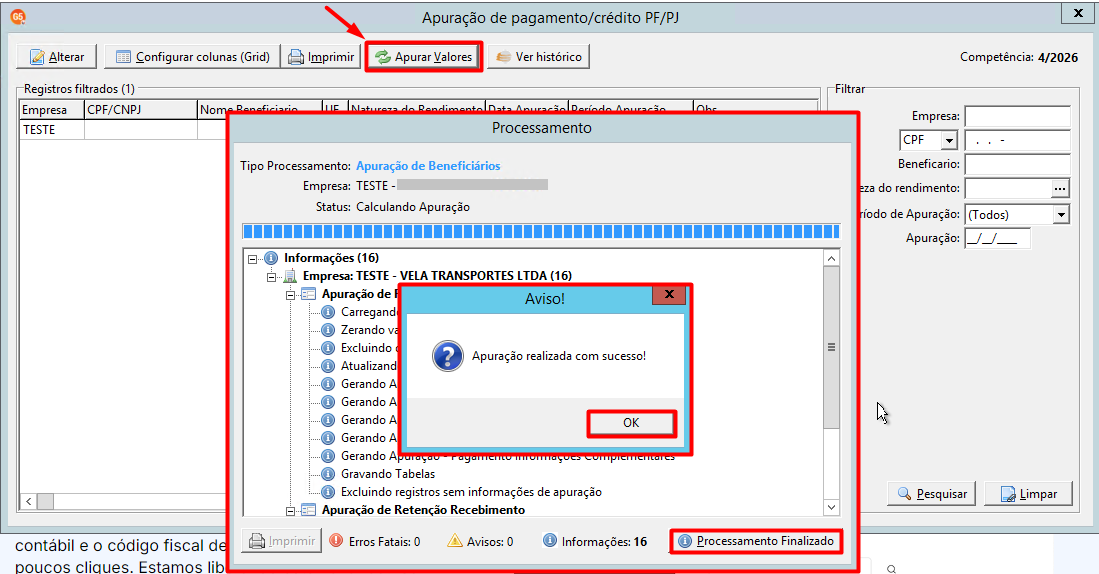Click info icon beside Excluindo registros sem informações
The image size is (1099, 574).
coord(328,493)
